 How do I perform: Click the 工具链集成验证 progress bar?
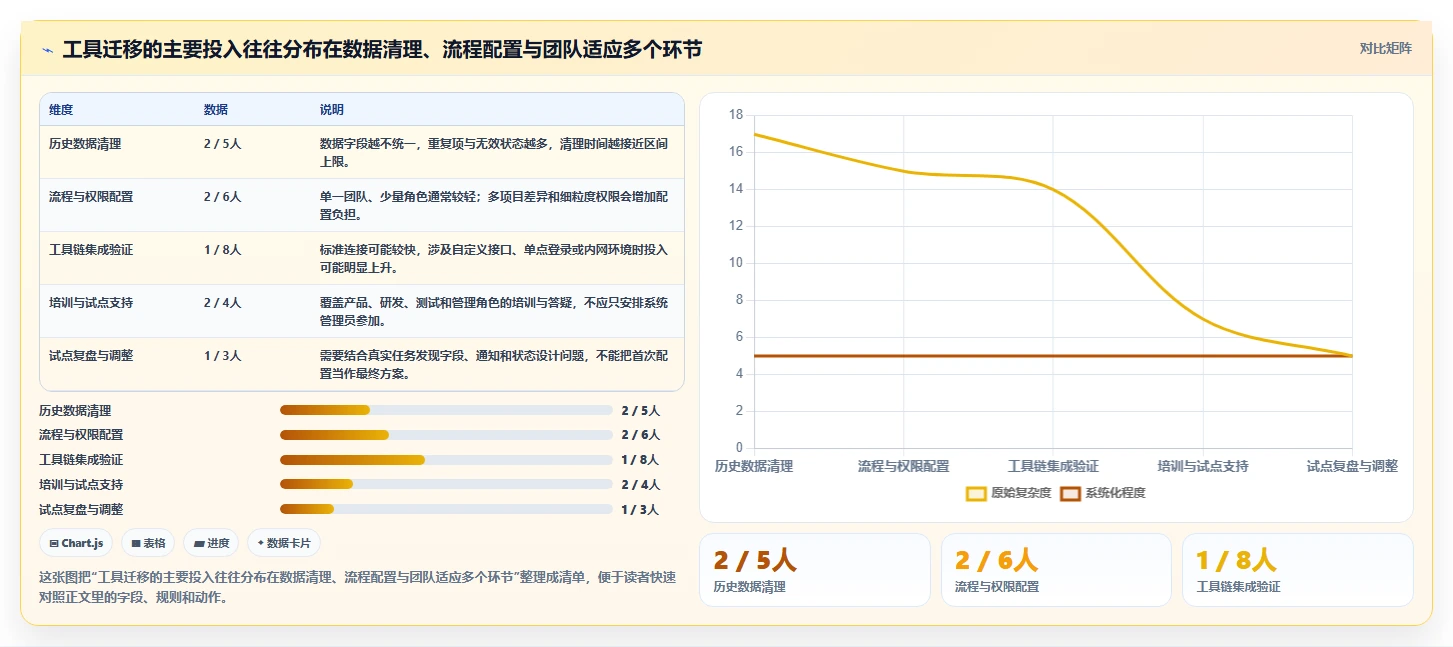[446, 460]
